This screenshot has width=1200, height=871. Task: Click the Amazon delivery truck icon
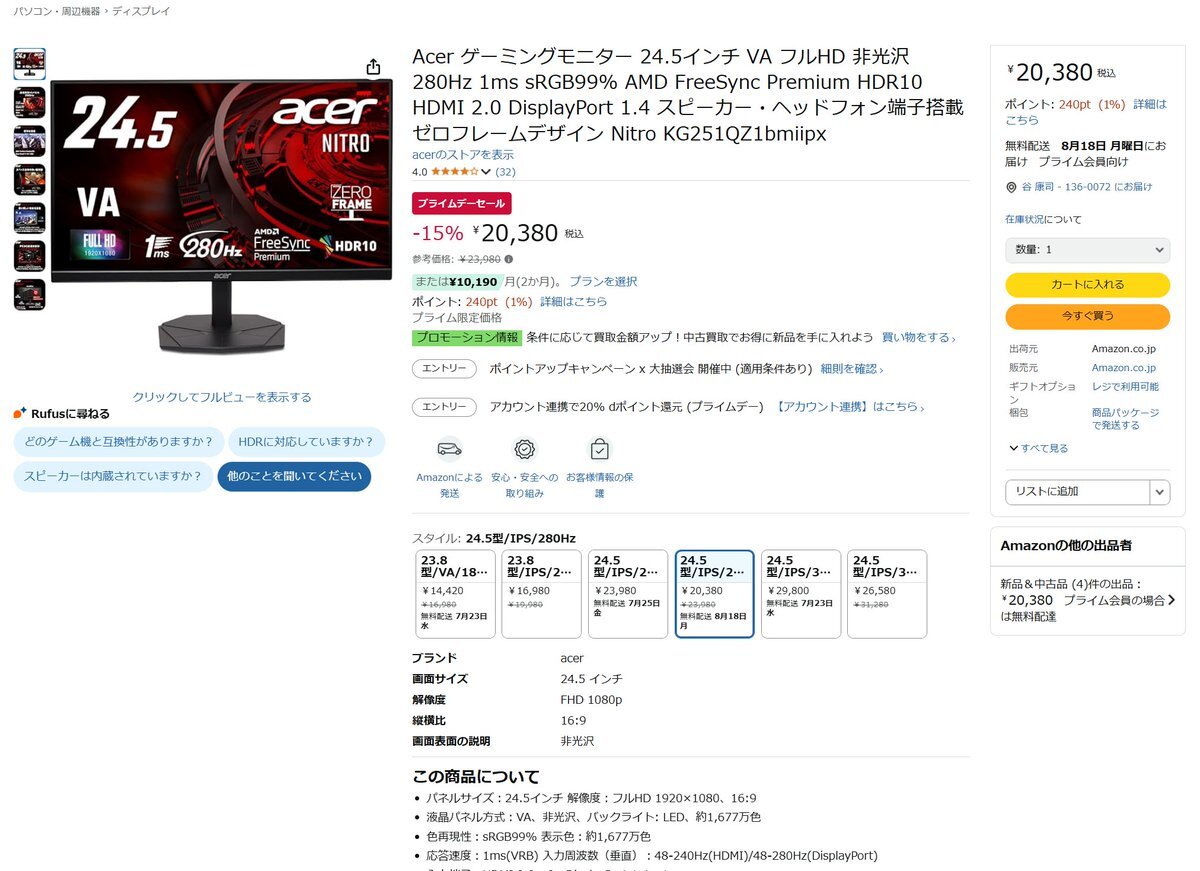coord(450,448)
